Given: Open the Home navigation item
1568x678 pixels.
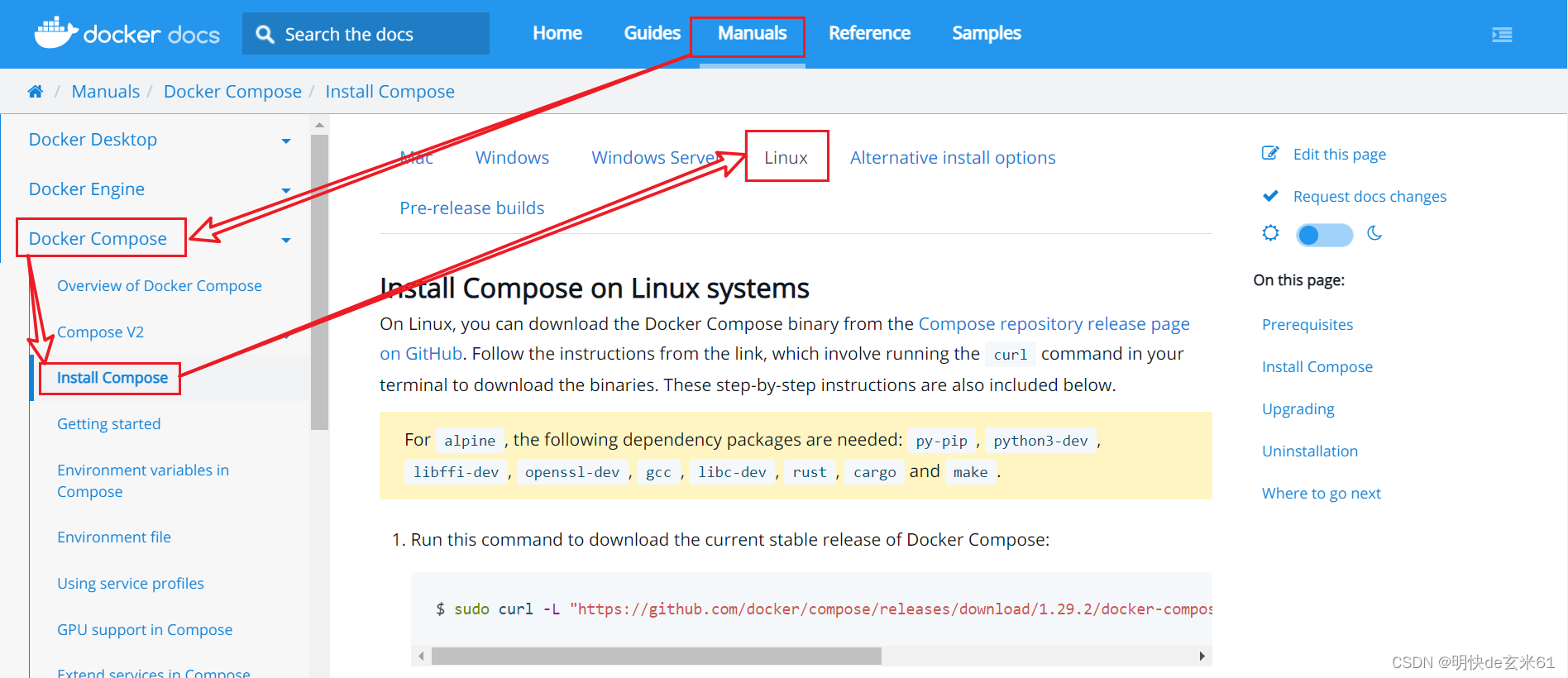Looking at the screenshot, I should point(557,33).
